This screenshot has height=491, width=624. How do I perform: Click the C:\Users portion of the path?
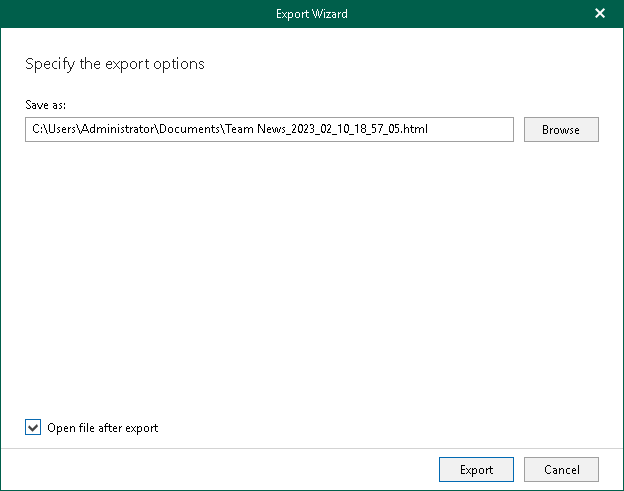click(50, 130)
